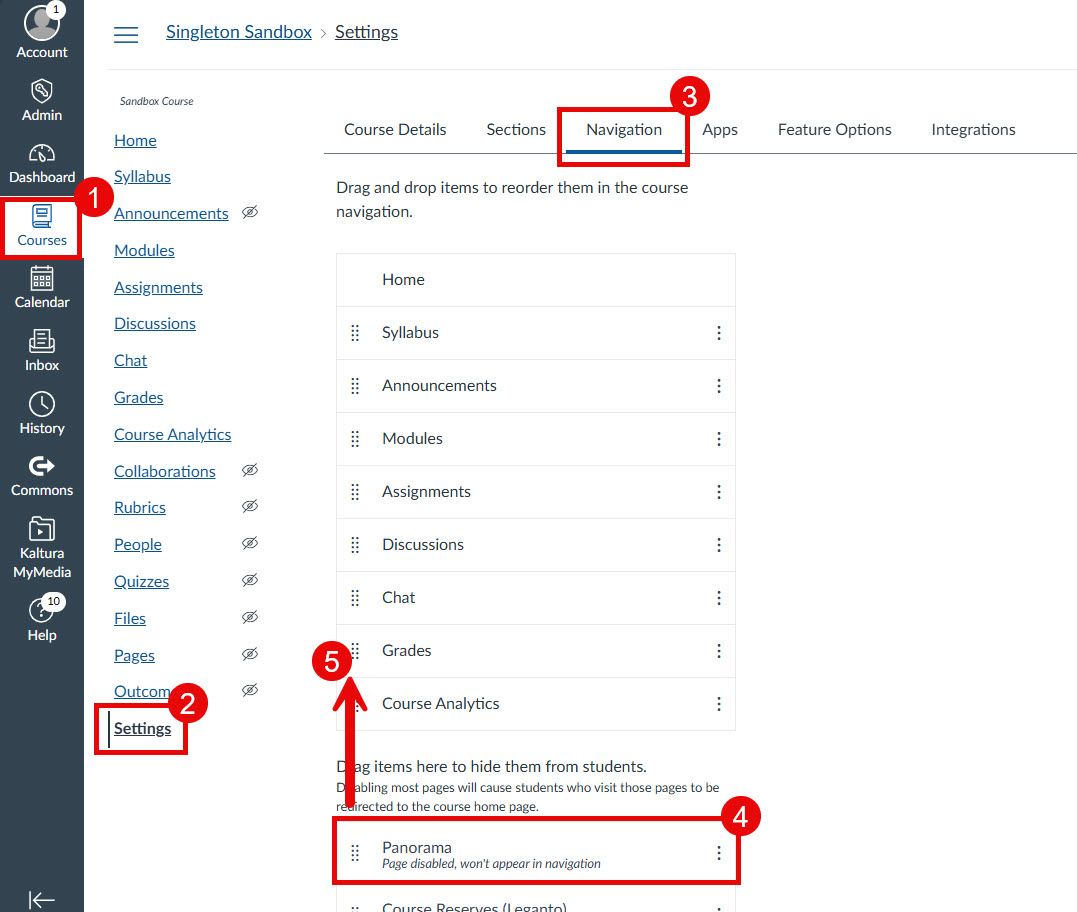The image size is (1077, 912).
Task: Click the hamburger menu at top left
Action: click(x=126, y=33)
